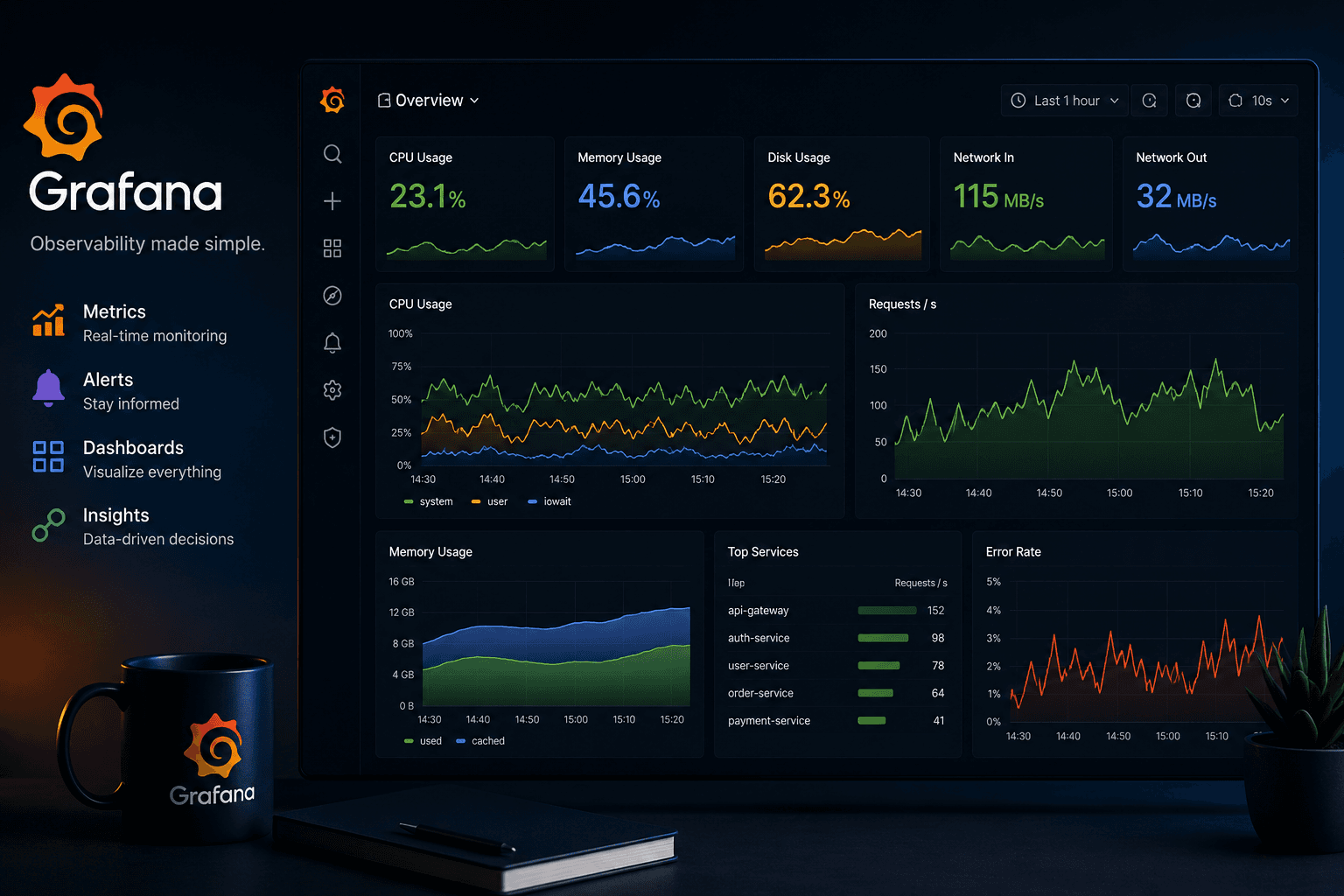Click the value 98 in Top Services

(x=938, y=638)
